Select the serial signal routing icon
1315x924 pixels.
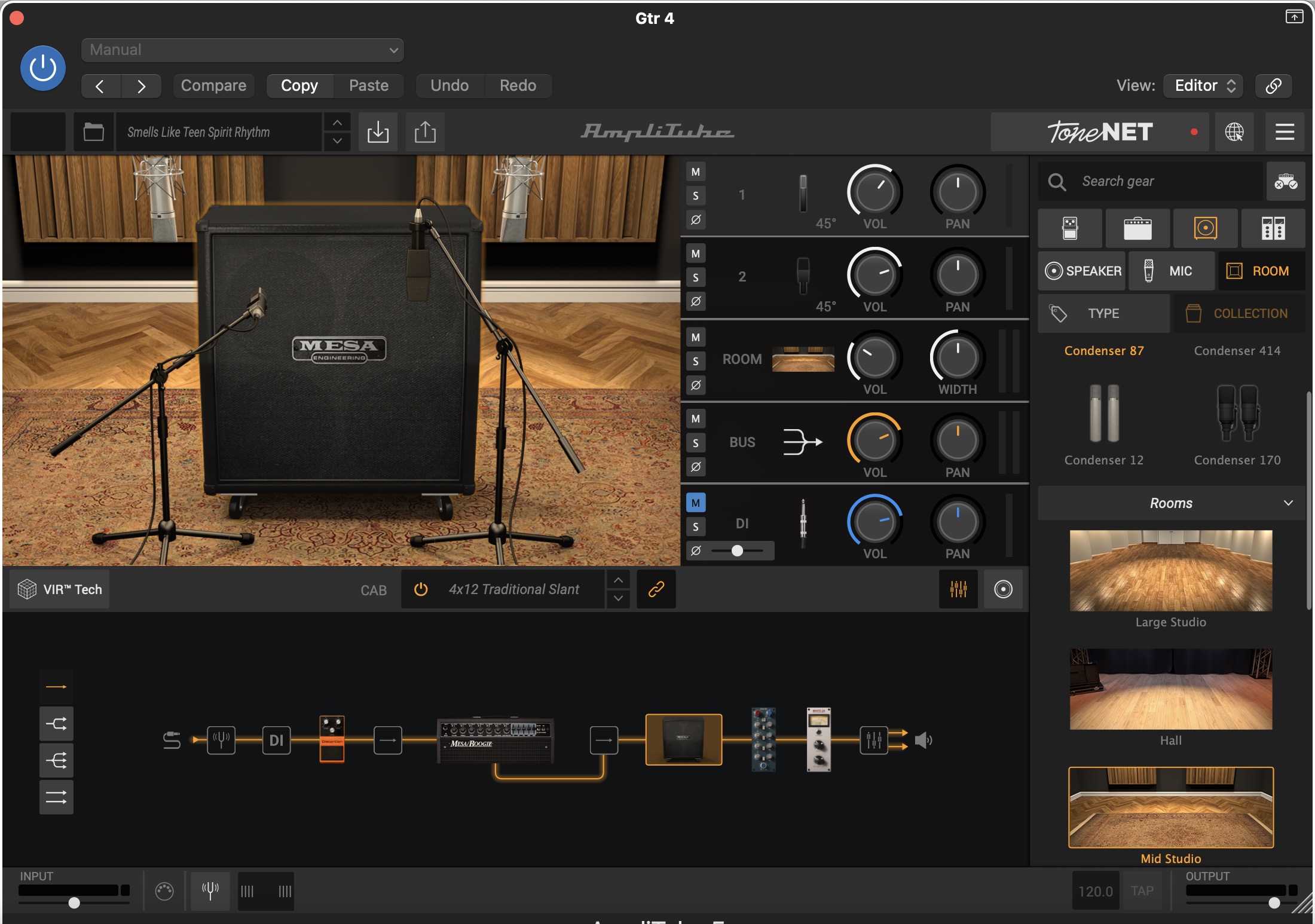click(x=56, y=687)
